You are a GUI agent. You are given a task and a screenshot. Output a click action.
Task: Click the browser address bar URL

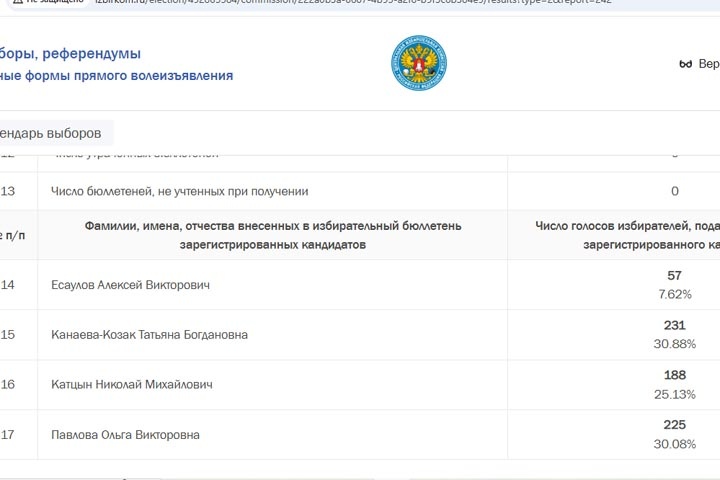point(354,2)
